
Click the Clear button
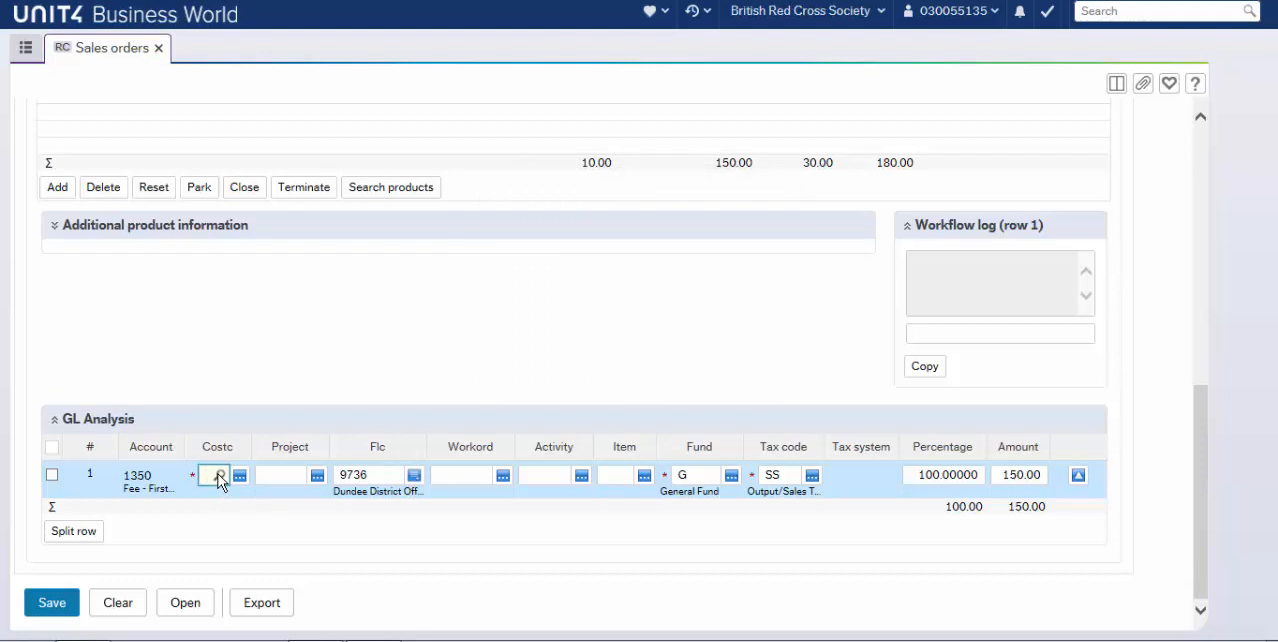click(x=118, y=603)
